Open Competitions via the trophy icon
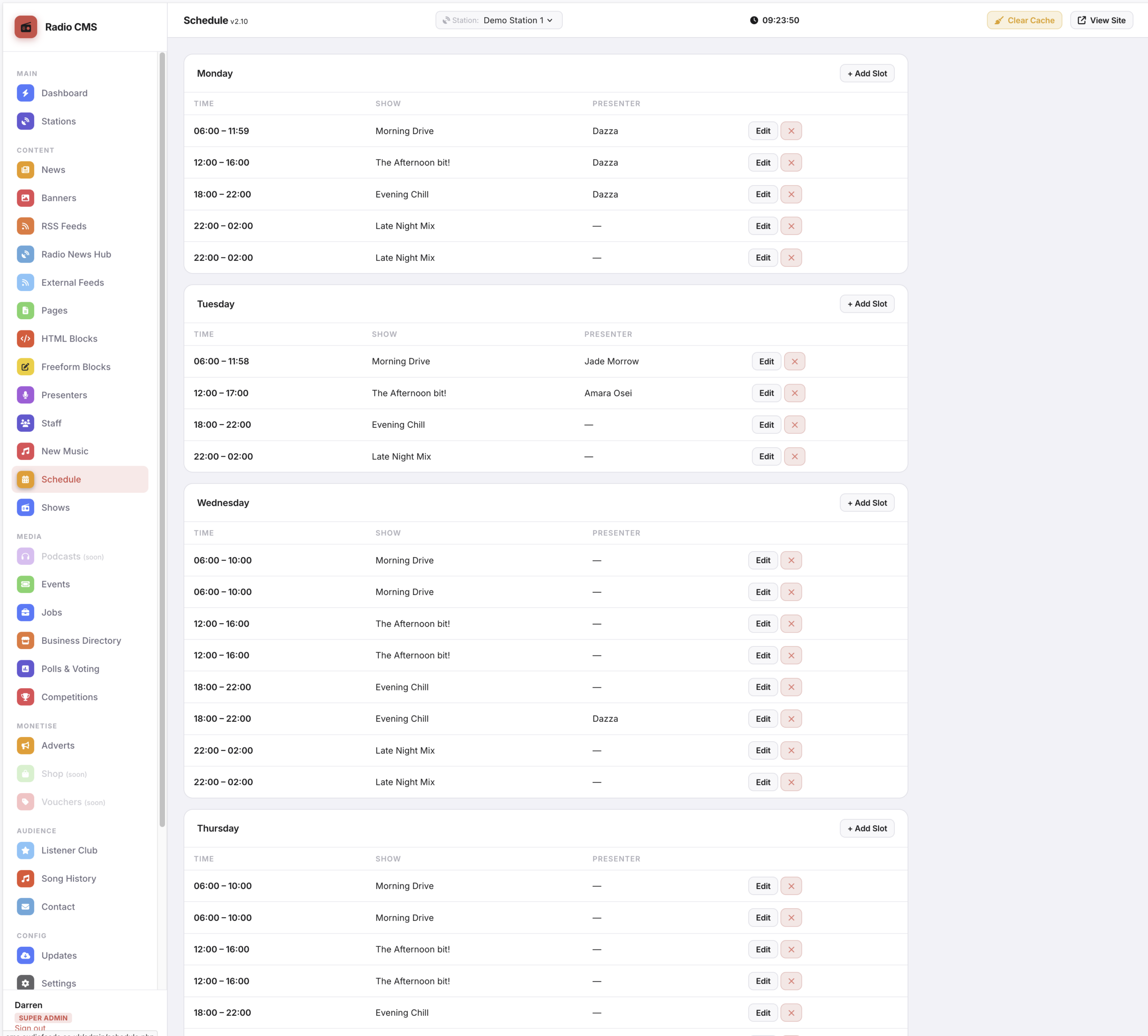Screen dimensions: 1148x1036 (x=26, y=697)
